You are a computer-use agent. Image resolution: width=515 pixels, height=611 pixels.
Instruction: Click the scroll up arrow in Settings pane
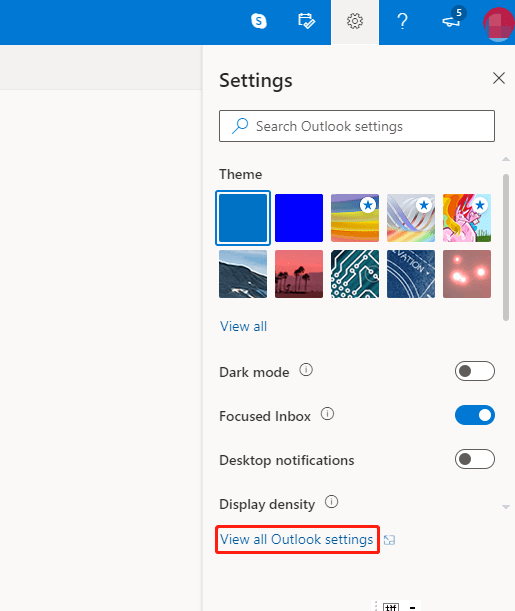506,159
